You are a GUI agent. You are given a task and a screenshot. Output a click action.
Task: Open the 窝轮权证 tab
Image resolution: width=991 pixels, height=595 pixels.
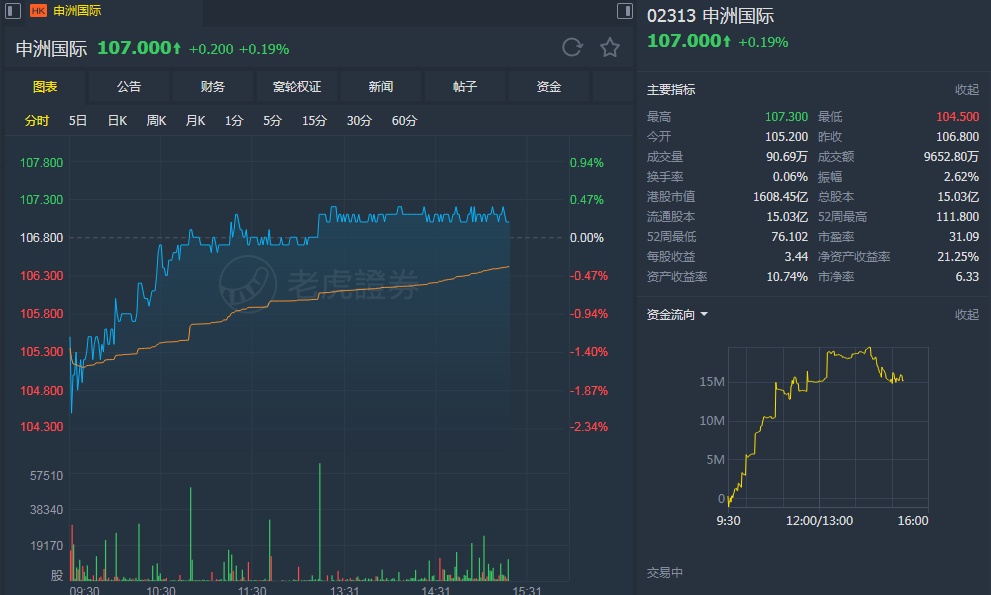[297, 87]
